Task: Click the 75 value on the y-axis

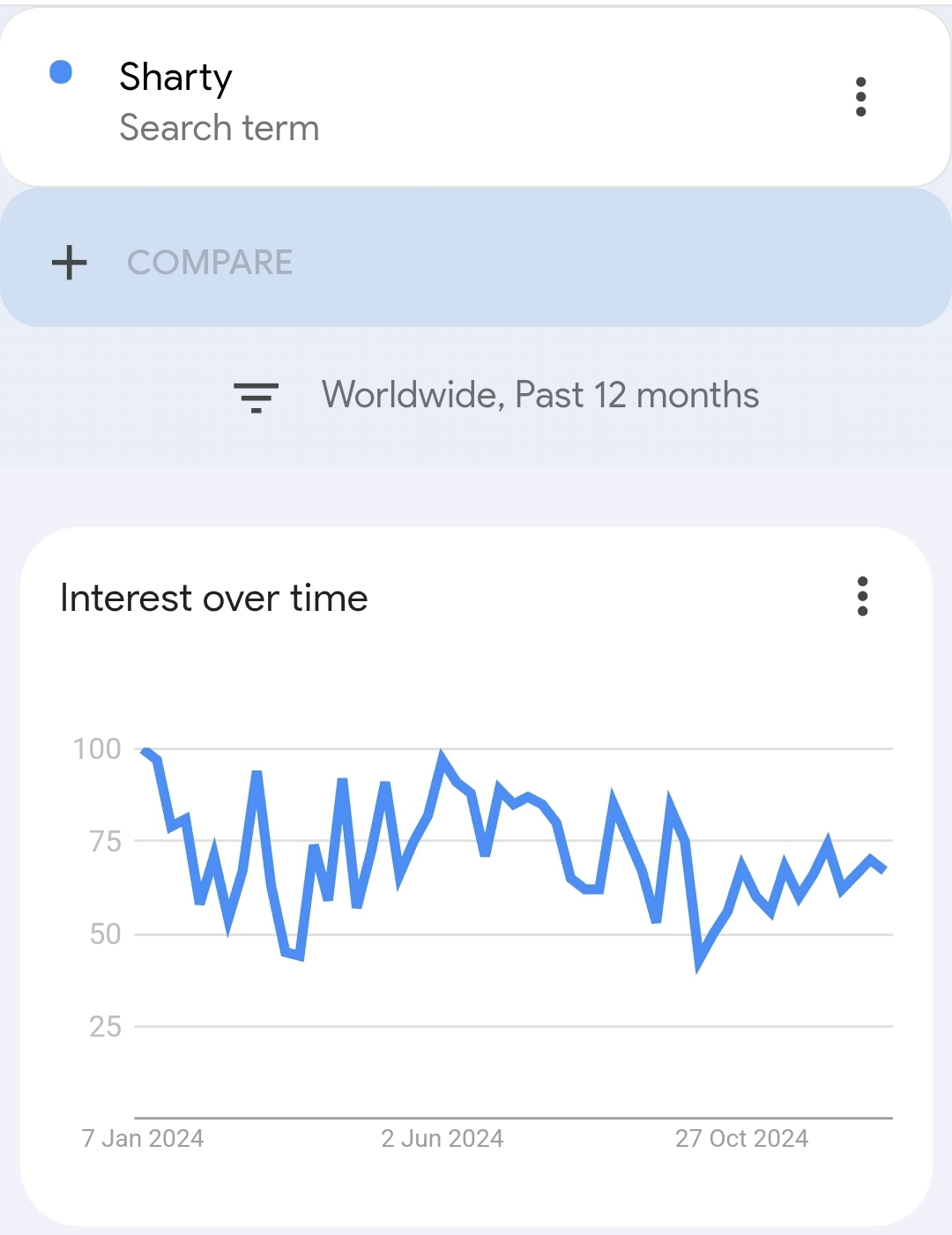Action: (105, 842)
